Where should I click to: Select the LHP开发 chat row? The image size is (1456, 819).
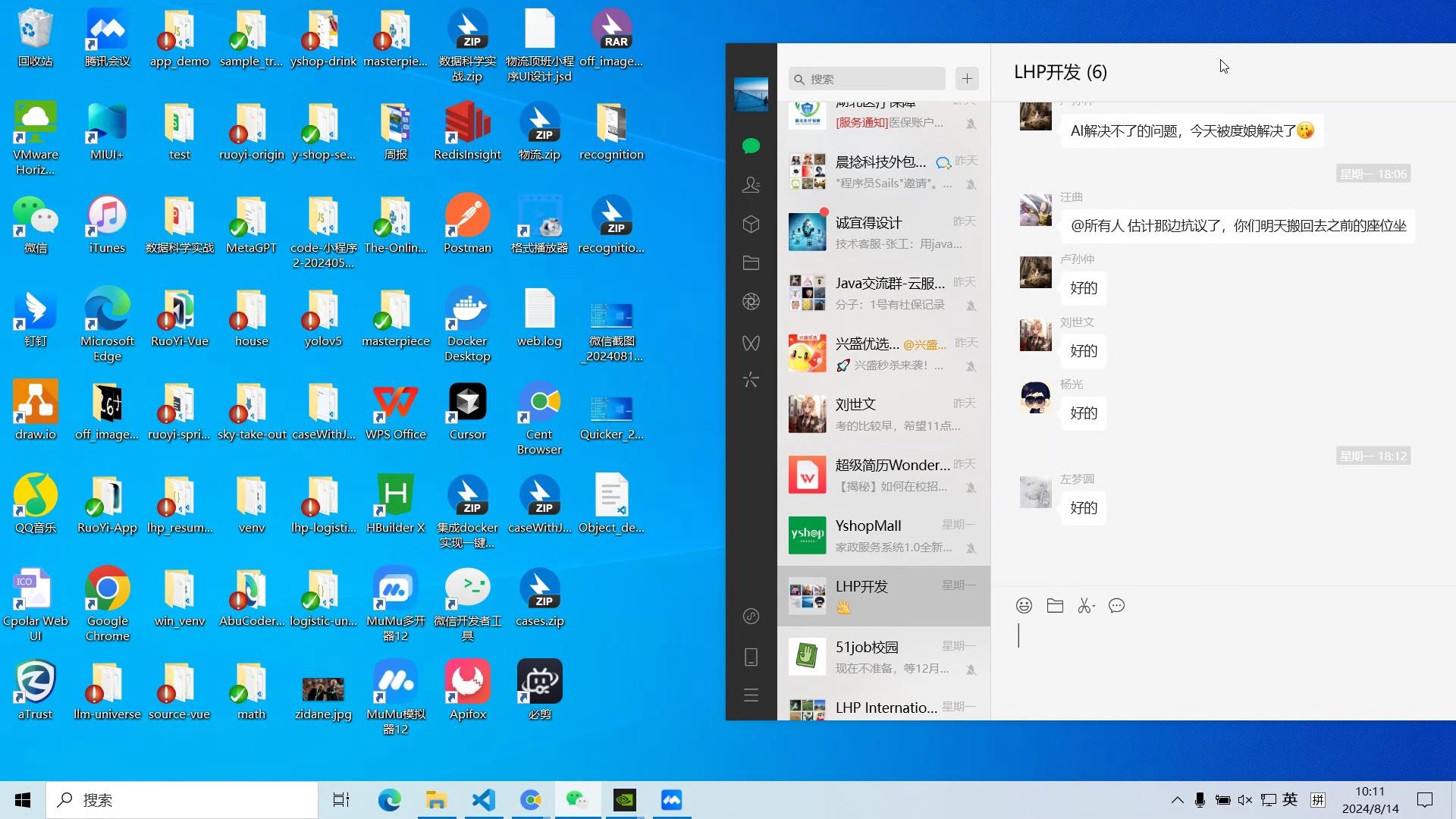click(883, 596)
